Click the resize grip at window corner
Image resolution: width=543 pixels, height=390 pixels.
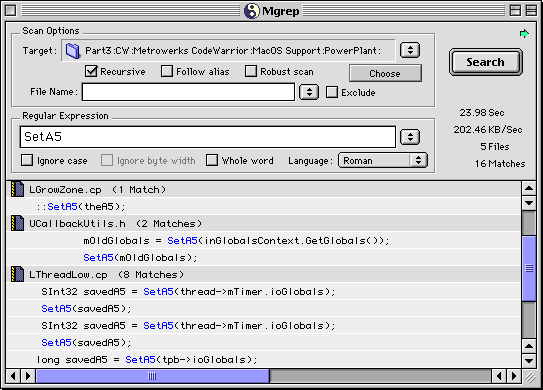[530, 376]
